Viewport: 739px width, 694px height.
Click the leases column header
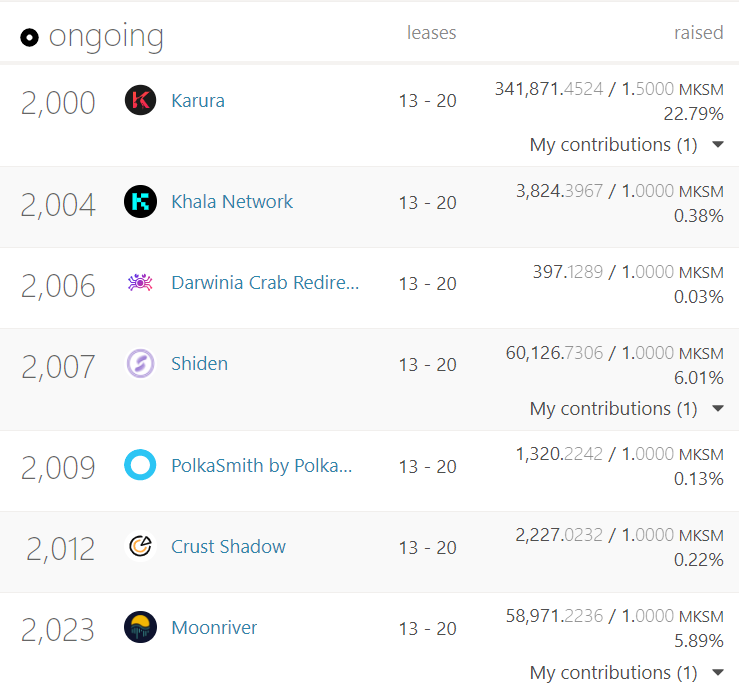coord(432,33)
